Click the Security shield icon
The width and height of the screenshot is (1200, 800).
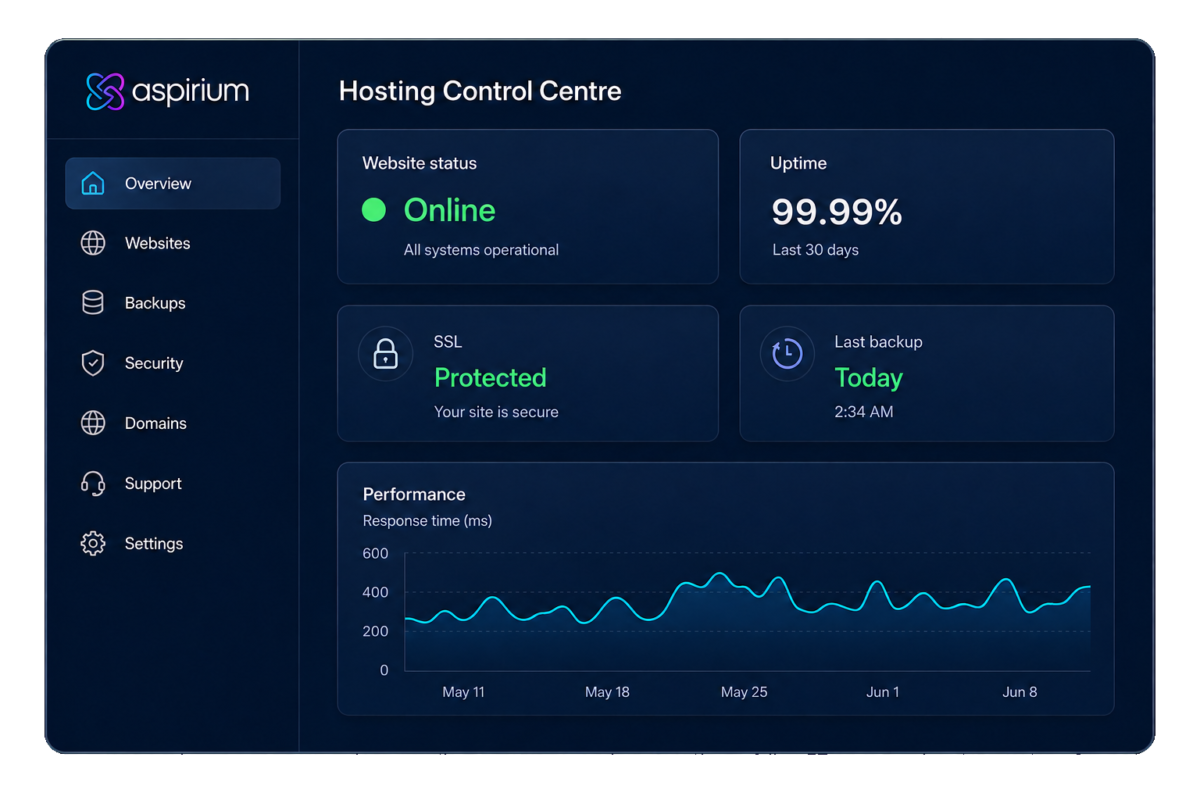(x=93, y=363)
